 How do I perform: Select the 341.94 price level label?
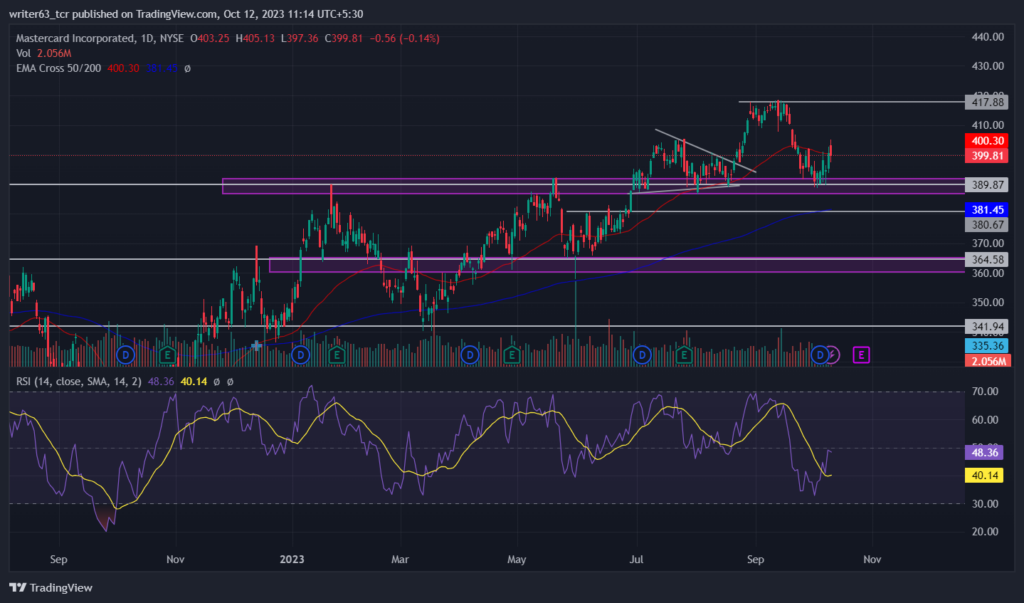point(987,326)
